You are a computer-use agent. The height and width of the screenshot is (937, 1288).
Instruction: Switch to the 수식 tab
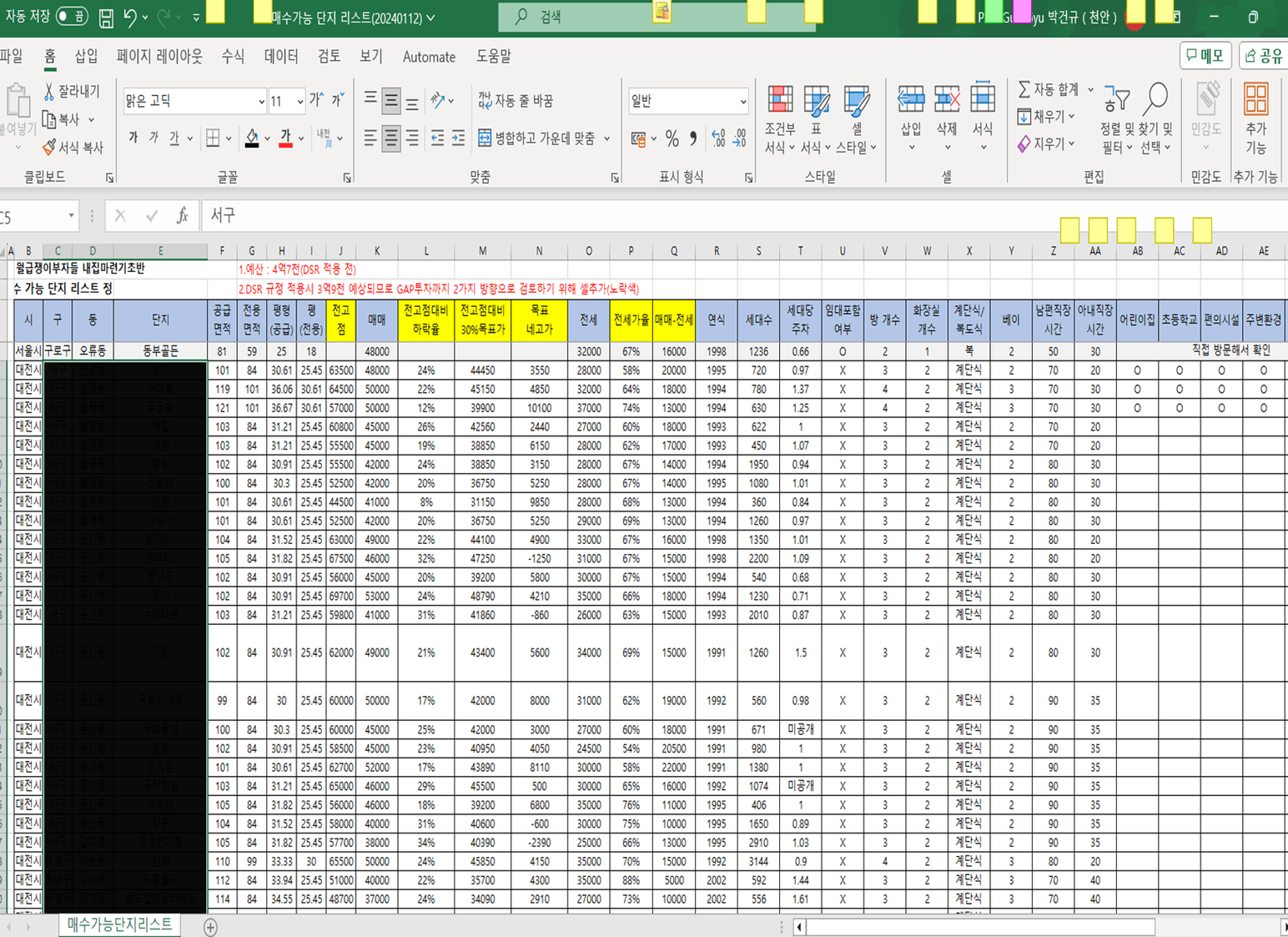point(233,56)
